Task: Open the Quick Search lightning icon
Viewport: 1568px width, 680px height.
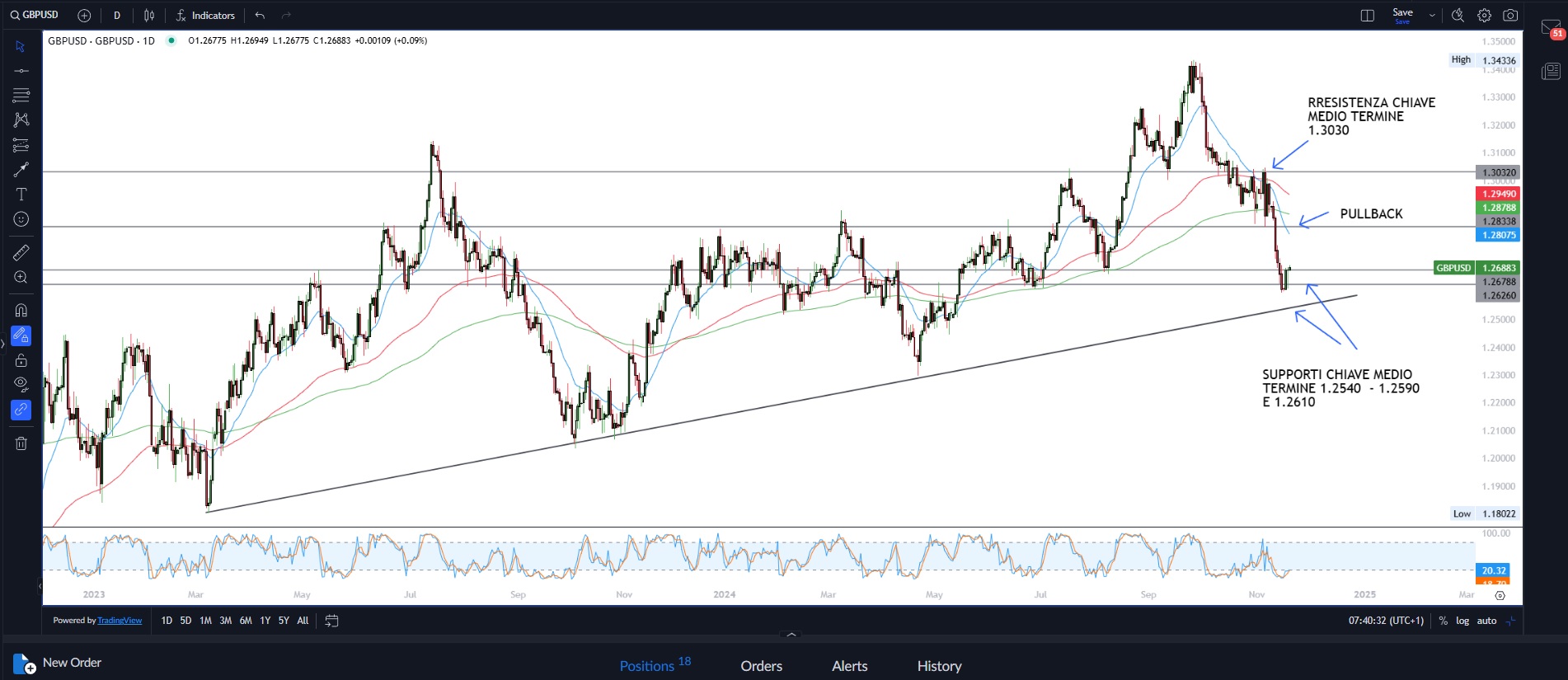Action: (1458, 16)
